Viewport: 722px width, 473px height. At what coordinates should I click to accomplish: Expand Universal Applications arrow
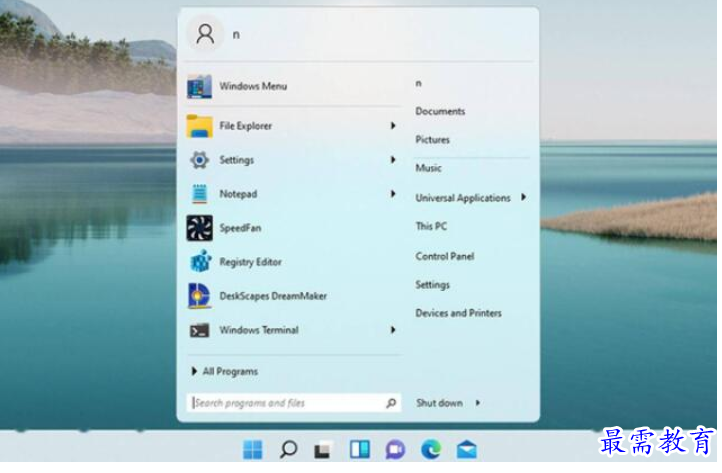pyautogui.click(x=524, y=198)
